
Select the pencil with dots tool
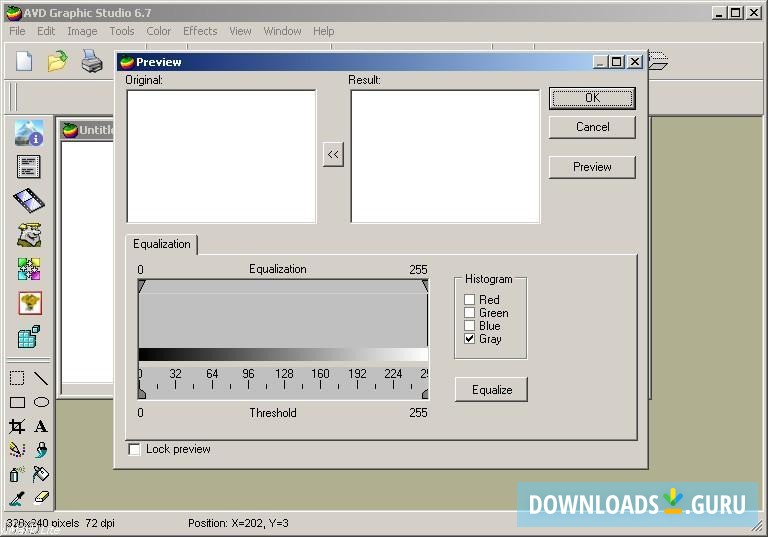click(x=17, y=450)
